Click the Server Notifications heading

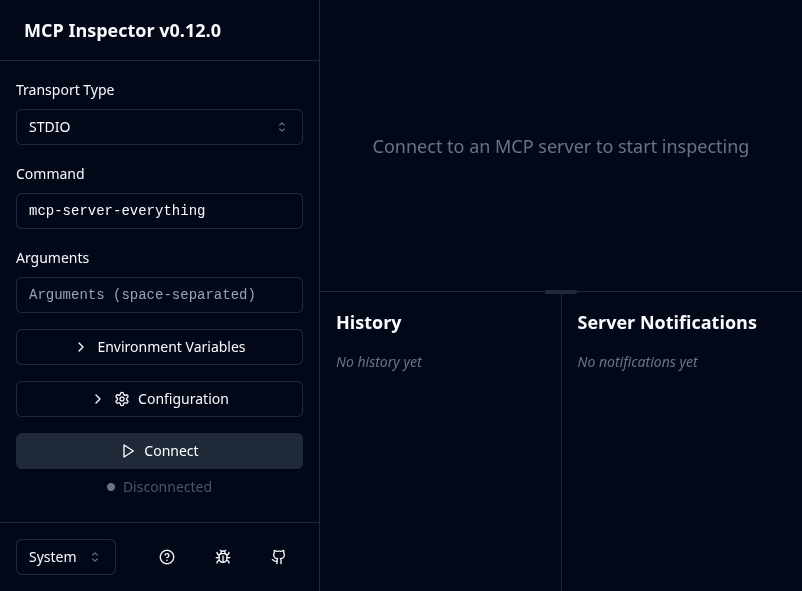[667, 323]
